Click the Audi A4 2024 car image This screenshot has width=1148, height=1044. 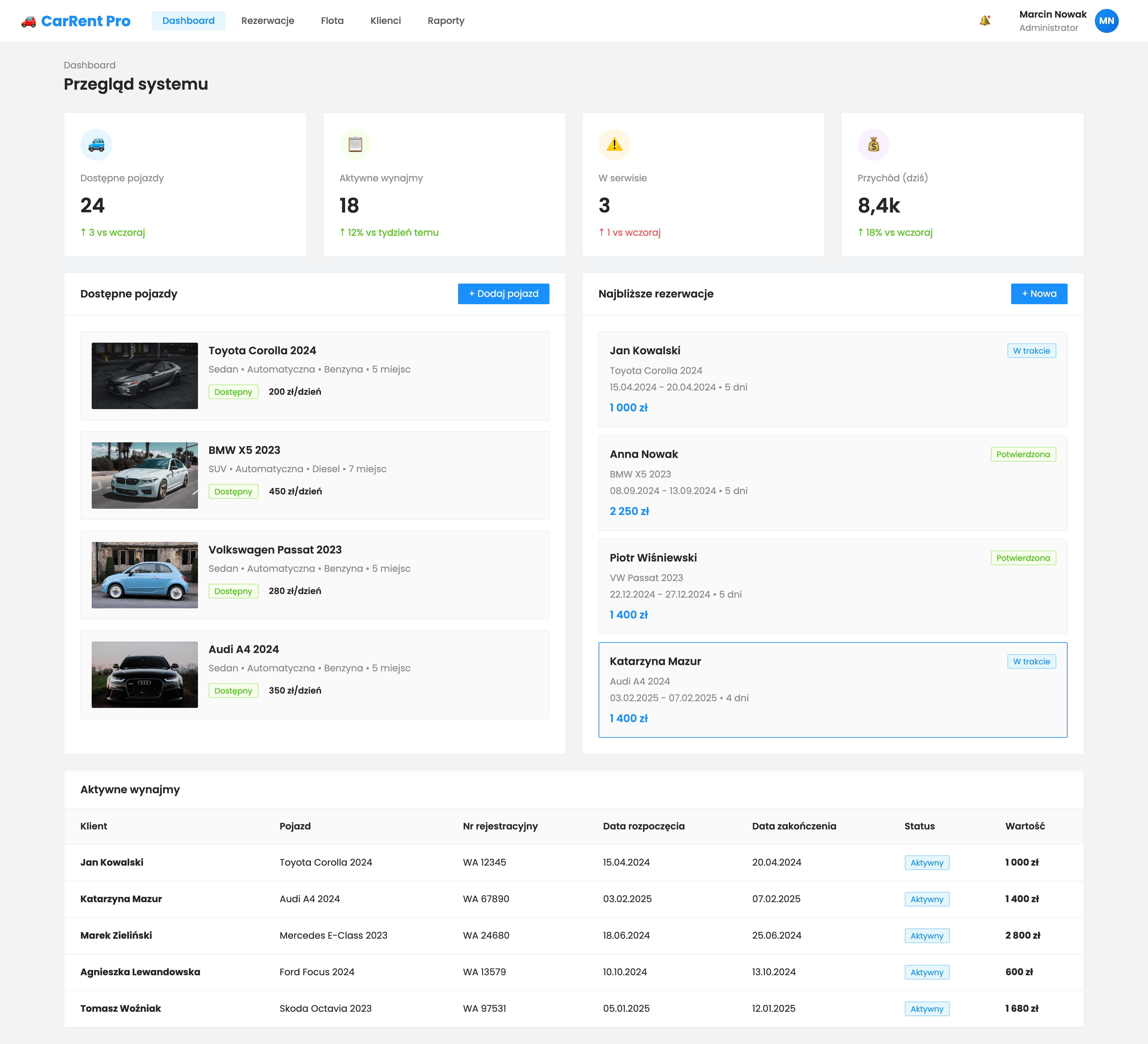point(144,674)
